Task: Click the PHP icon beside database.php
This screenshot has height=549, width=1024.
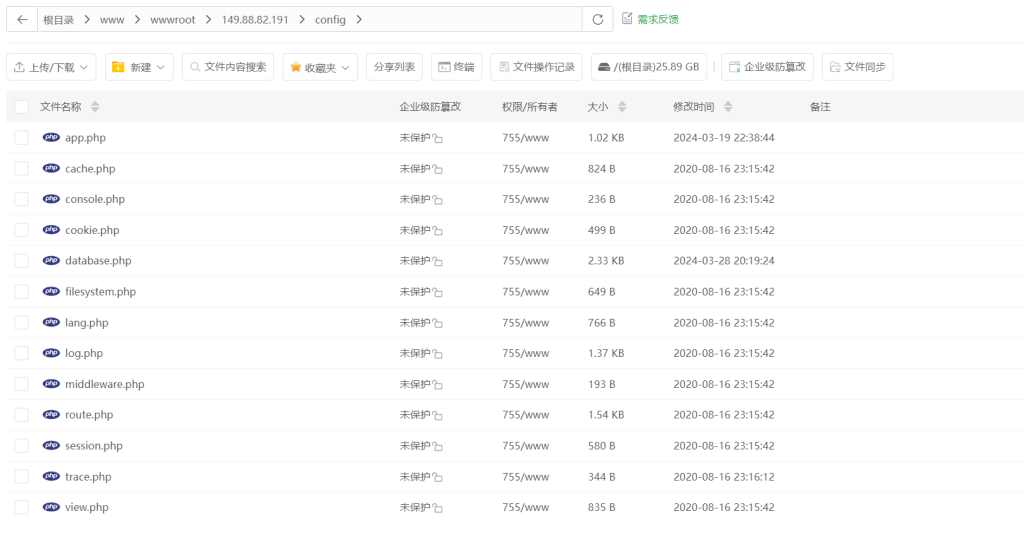Action: [51, 260]
